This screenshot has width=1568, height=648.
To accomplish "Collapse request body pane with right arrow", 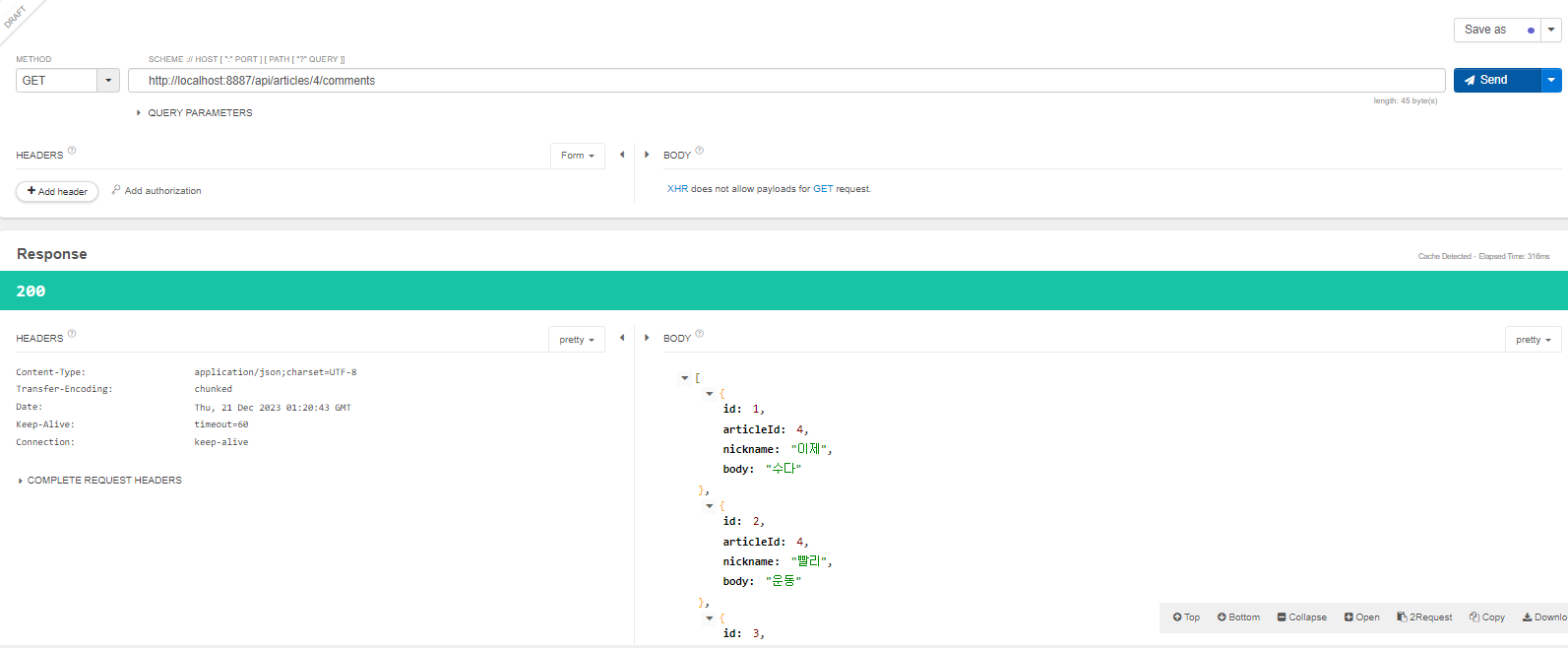I will 647,155.
